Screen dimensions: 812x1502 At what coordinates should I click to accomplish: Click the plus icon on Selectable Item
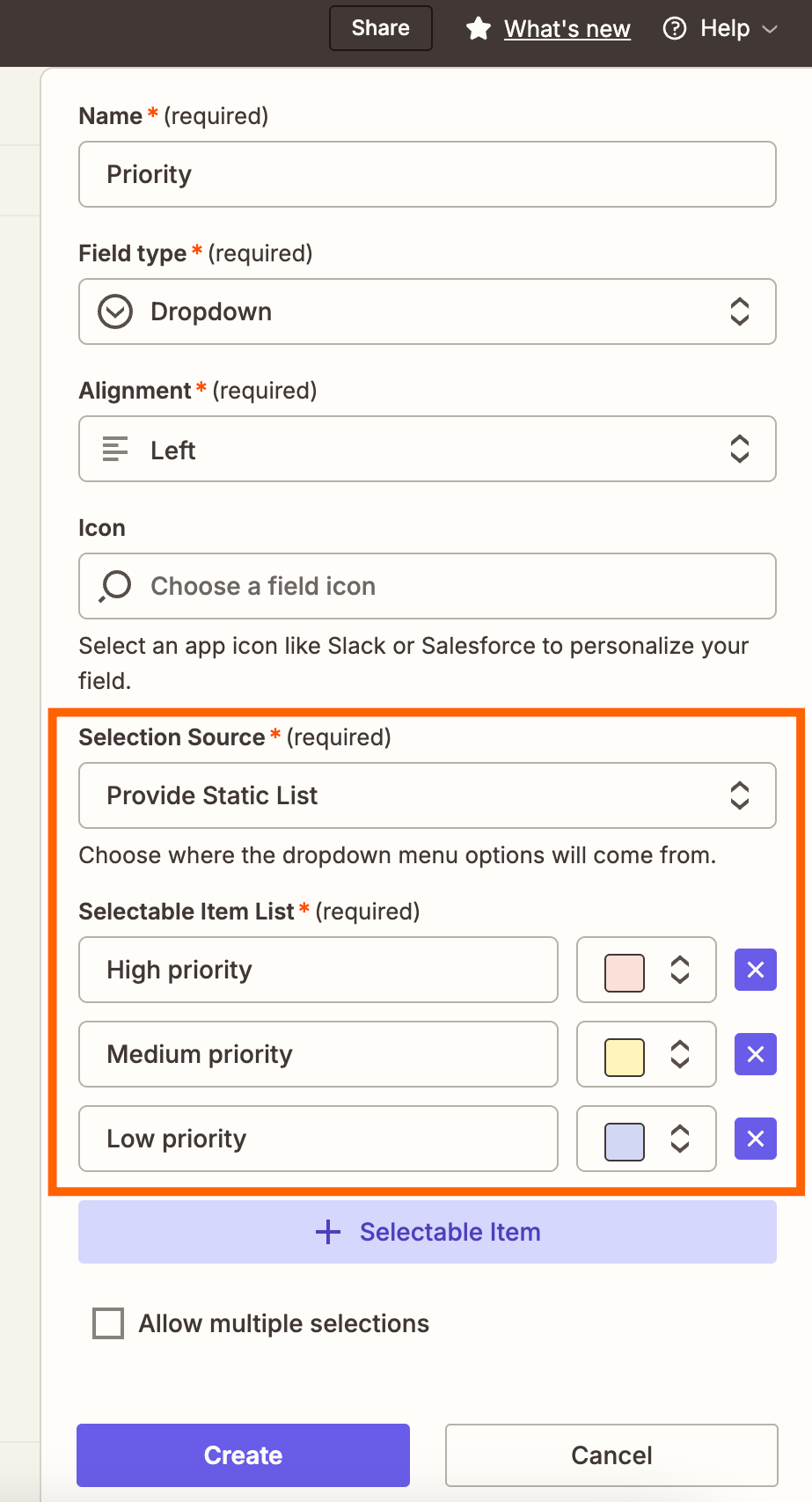tap(328, 1232)
